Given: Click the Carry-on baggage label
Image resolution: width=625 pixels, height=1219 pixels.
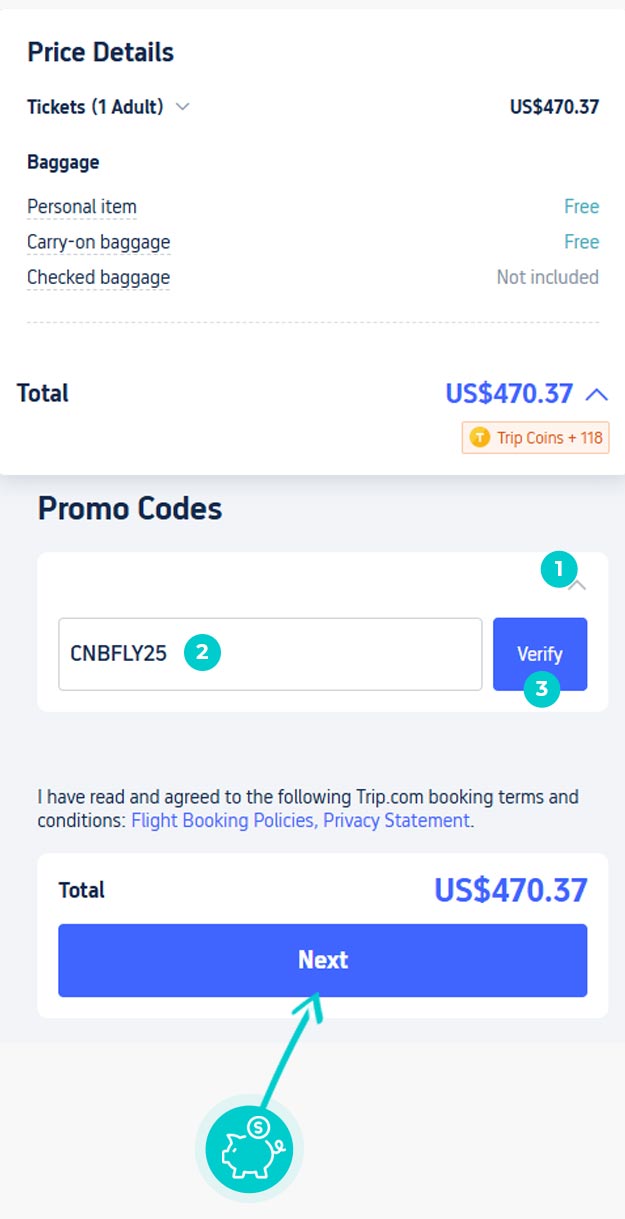Looking at the screenshot, I should click(x=98, y=242).
